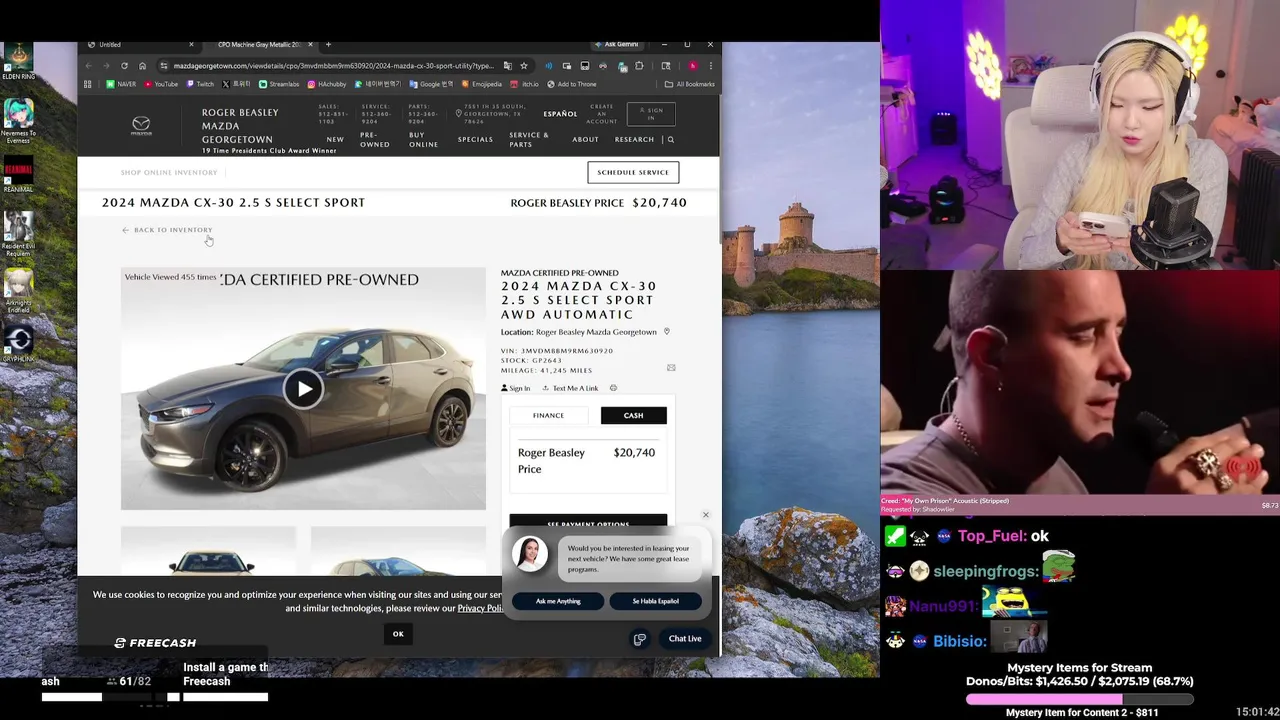Open the Chrome extensions puzzle icon
1280x720 pixels.
tap(639, 66)
